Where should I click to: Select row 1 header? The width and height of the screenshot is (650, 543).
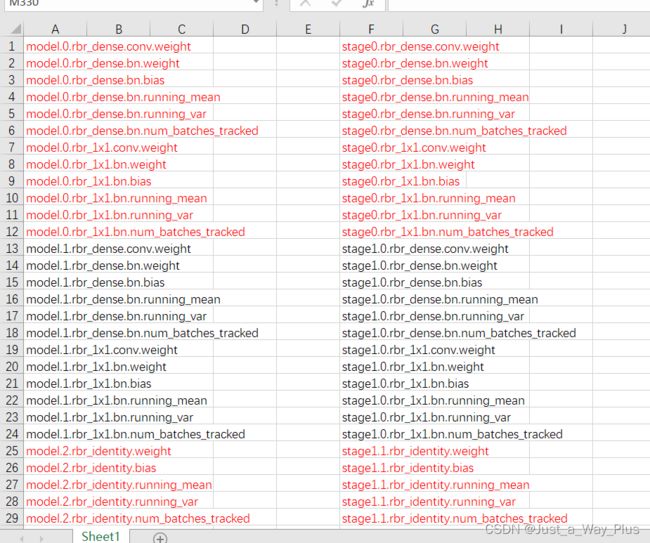(x=12, y=46)
